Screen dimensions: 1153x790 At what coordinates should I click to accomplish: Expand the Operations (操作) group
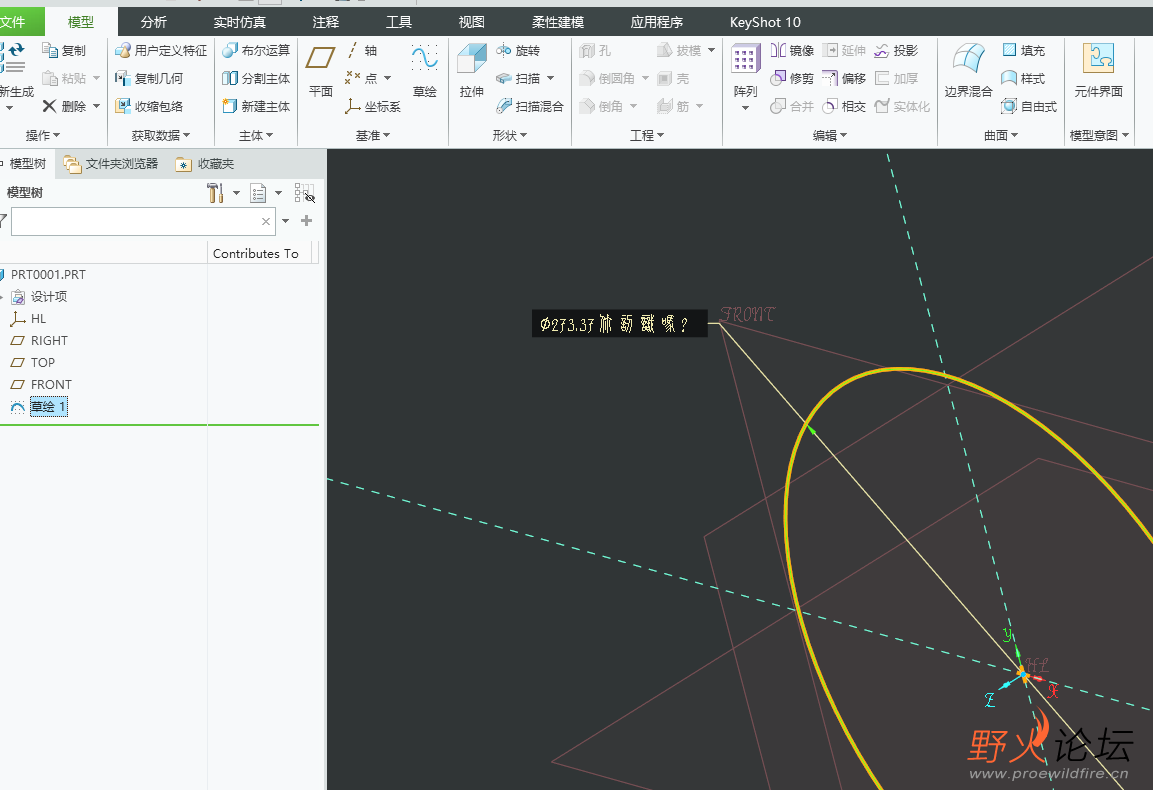tap(43, 135)
